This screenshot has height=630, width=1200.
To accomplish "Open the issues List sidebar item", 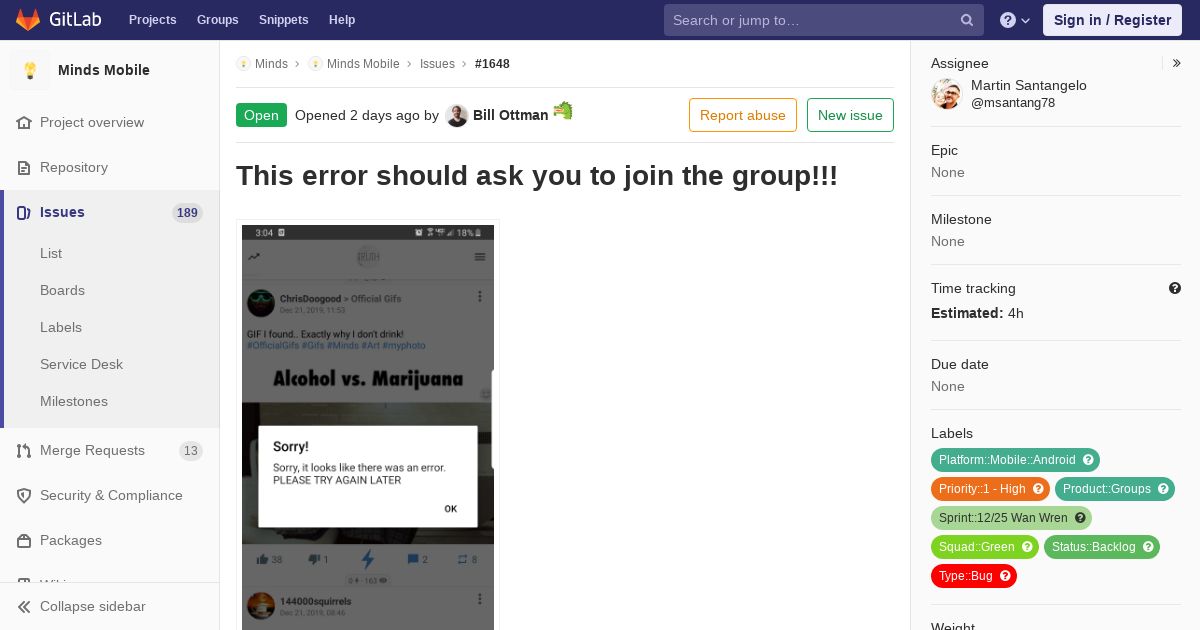I will pyautogui.click(x=51, y=253).
